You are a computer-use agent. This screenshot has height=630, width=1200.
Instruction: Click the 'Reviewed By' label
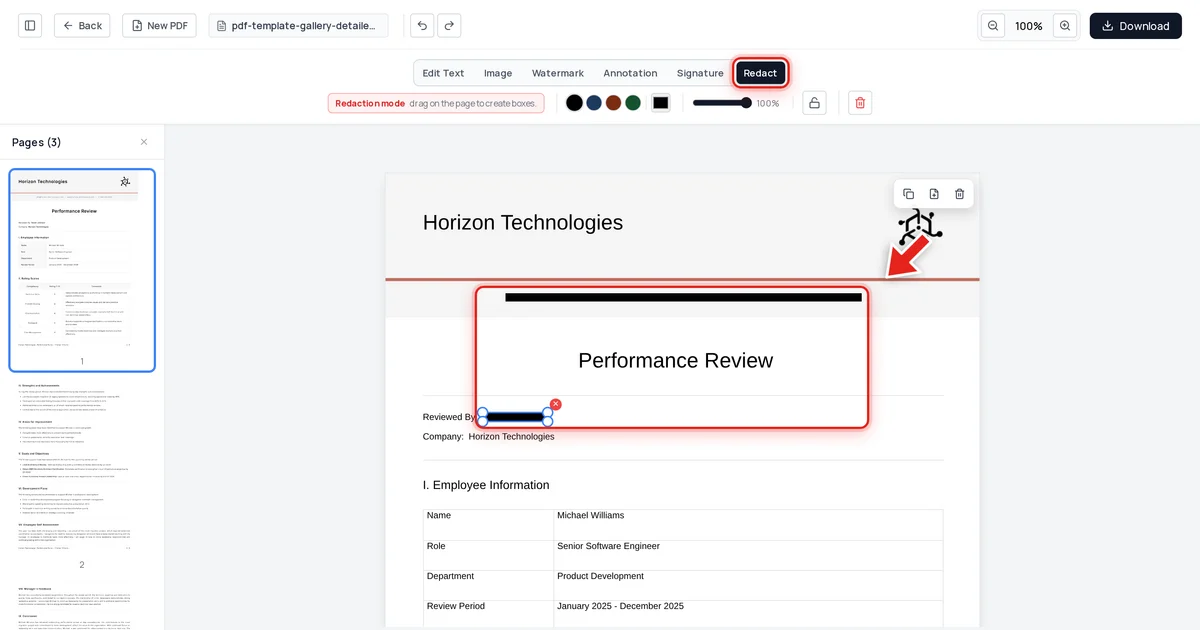[449, 417]
